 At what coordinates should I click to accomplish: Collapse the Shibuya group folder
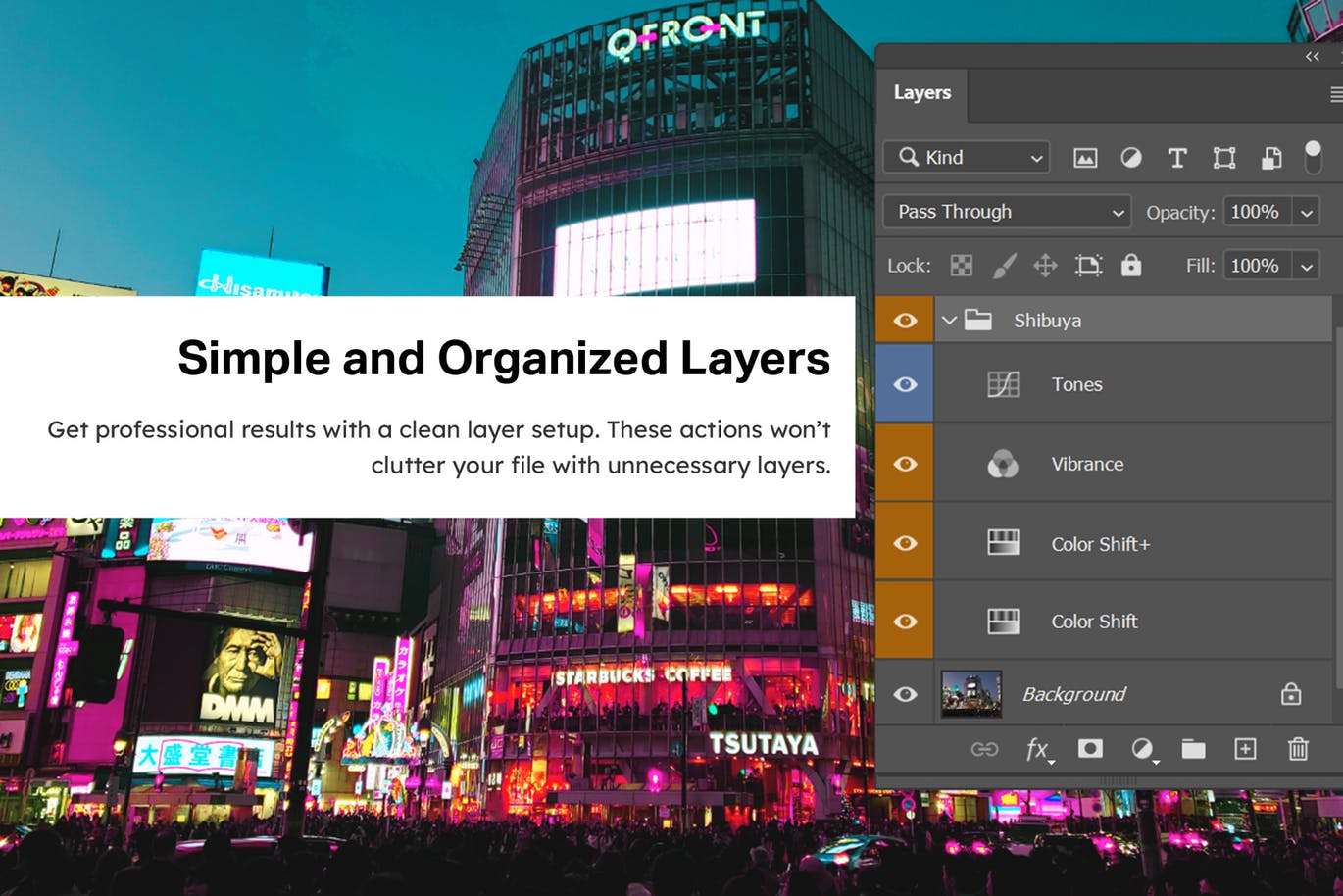[x=949, y=321]
